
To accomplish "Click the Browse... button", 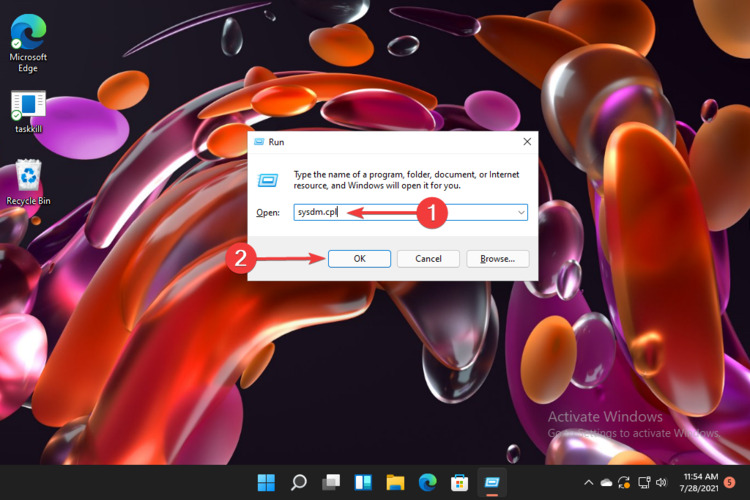I will (x=497, y=258).
